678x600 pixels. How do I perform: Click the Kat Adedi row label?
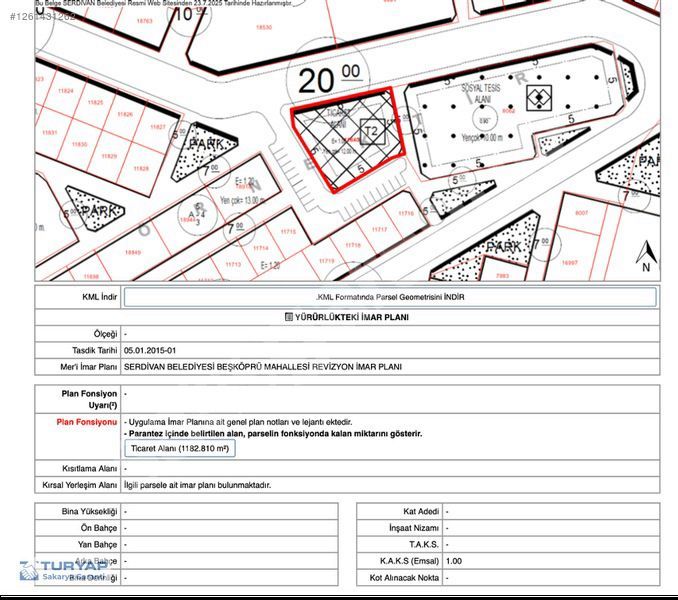tap(421, 511)
